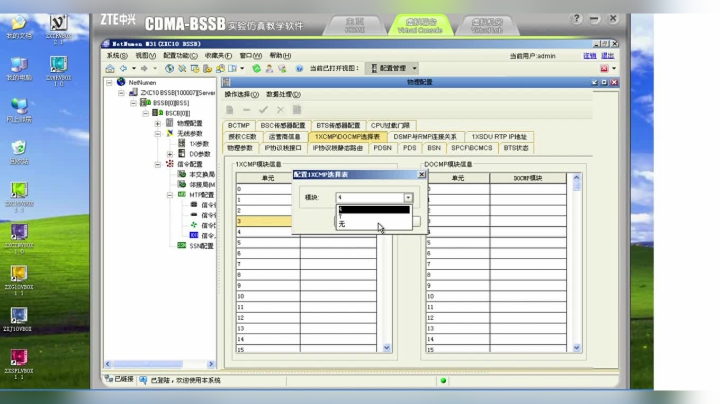
Task: Click the user figure toolbar icon
Action: 269,68
